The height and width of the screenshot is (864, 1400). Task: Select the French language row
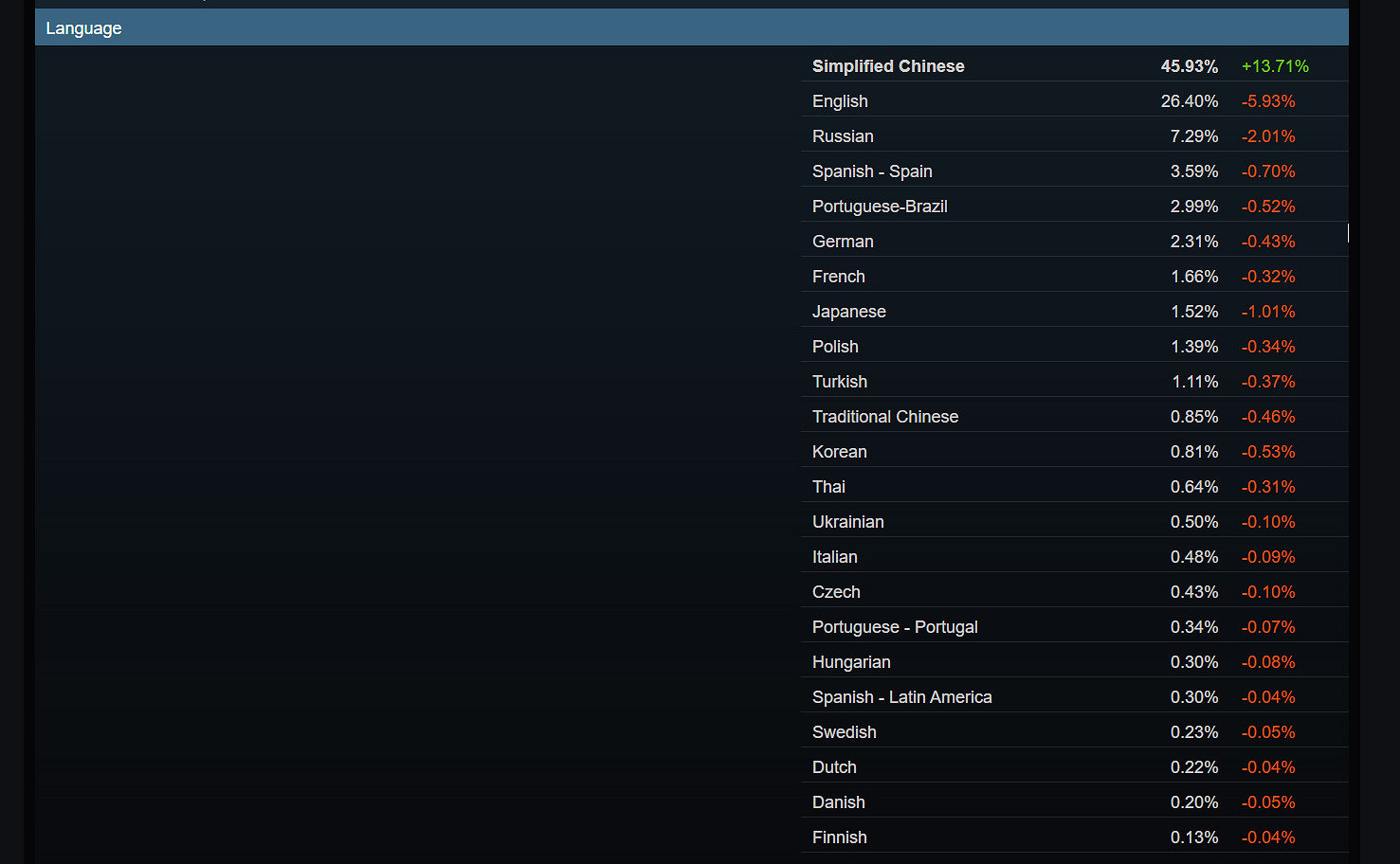pyautogui.click(x=839, y=277)
